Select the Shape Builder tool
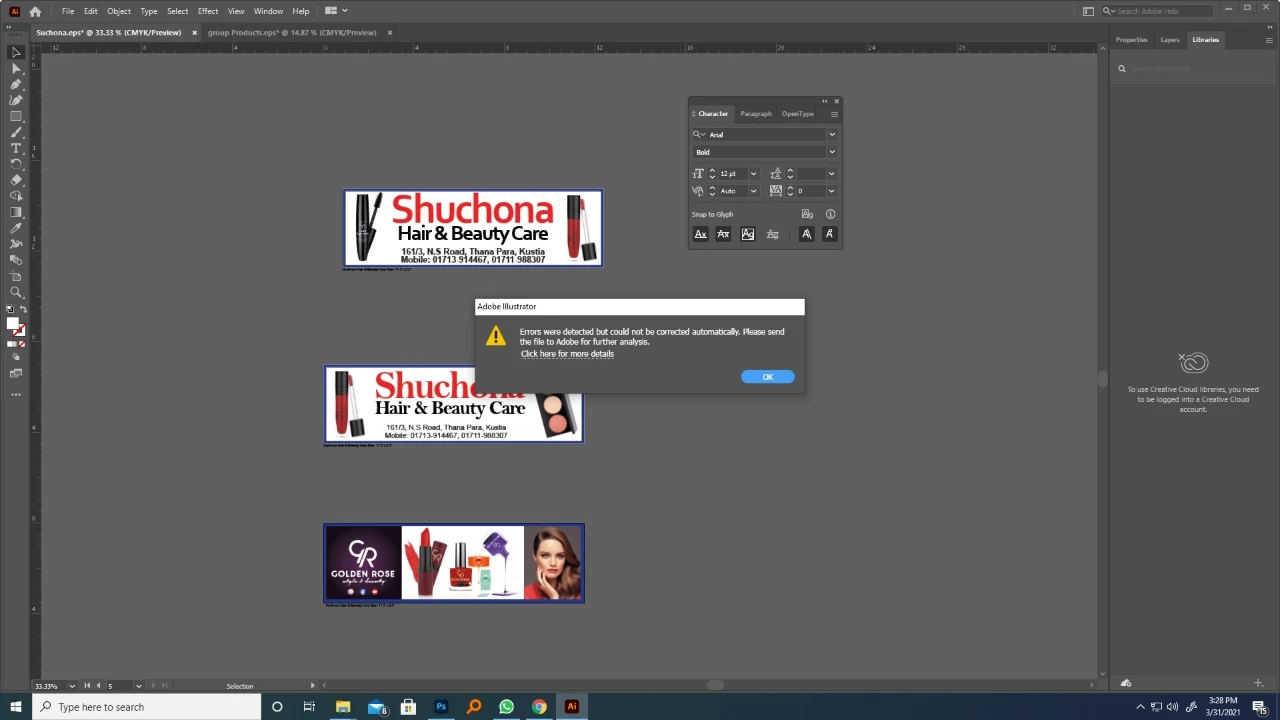The height and width of the screenshot is (720, 1280). point(16,196)
